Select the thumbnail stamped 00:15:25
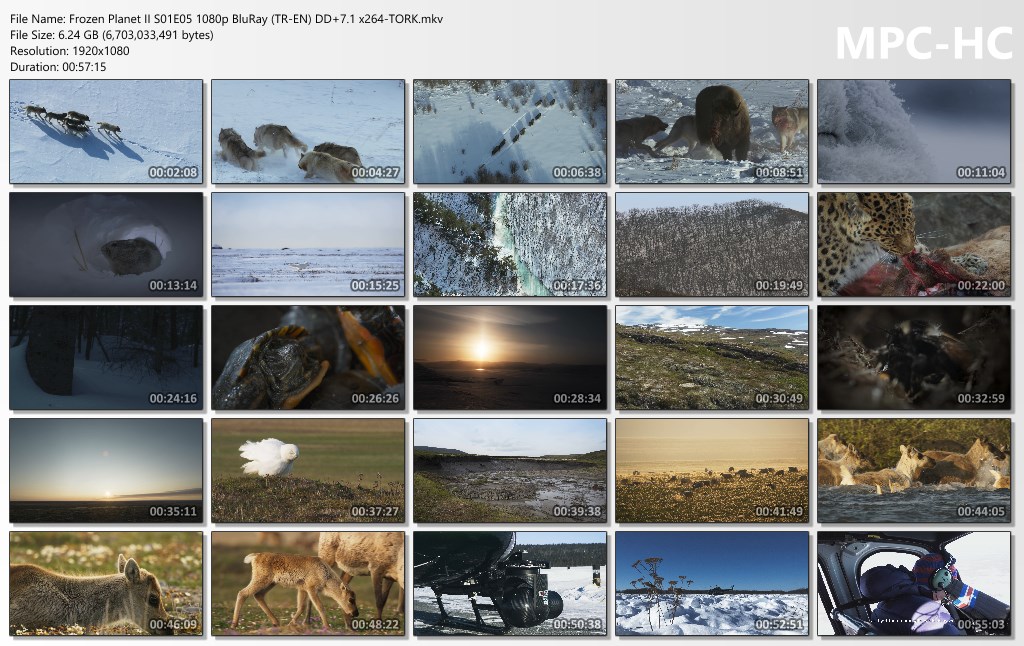This screenshot has height=646, width=1024. tap(308, 244)
